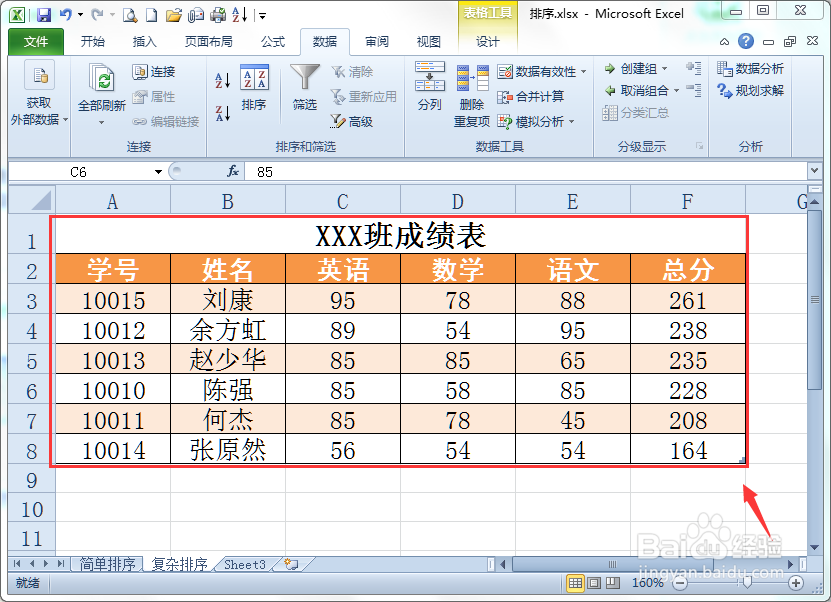Screen dimensions: 831x602
Task: Click the 分列 (Text to Columns) tool
Action: pos(429,85)
